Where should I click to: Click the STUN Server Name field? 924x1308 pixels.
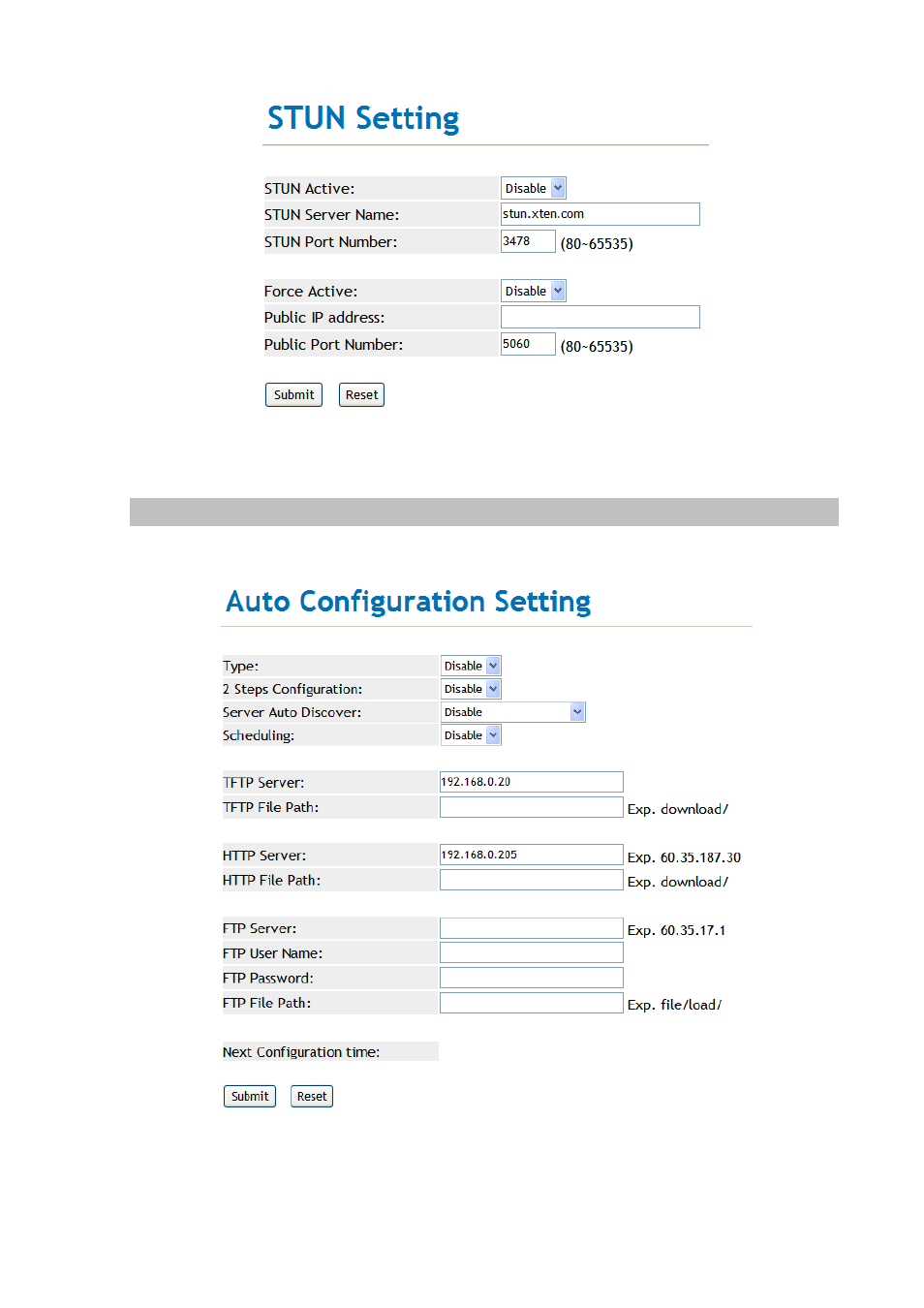click(x=600, y=214)
